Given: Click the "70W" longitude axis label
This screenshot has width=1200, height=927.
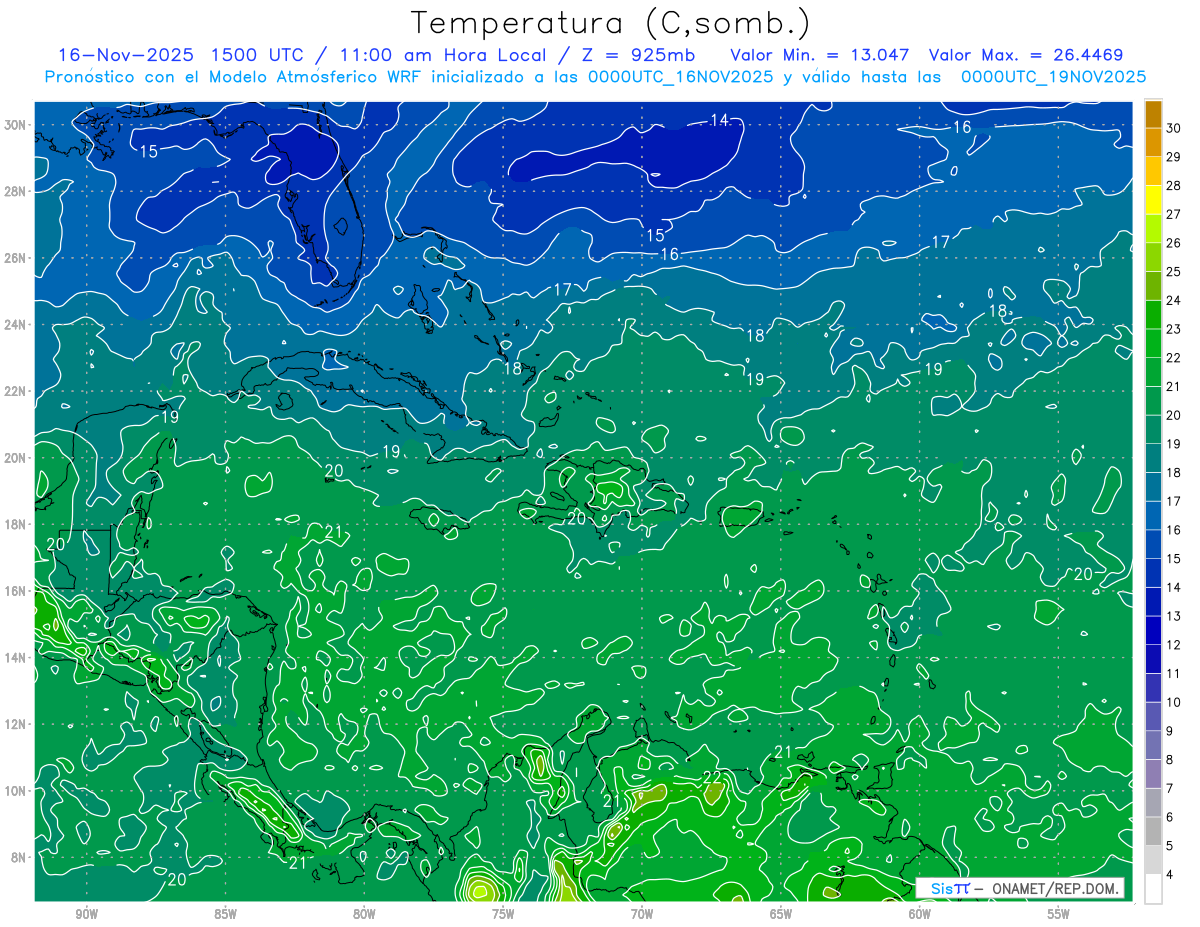Looking at the screenshot, I should click(x=642, y=914).
